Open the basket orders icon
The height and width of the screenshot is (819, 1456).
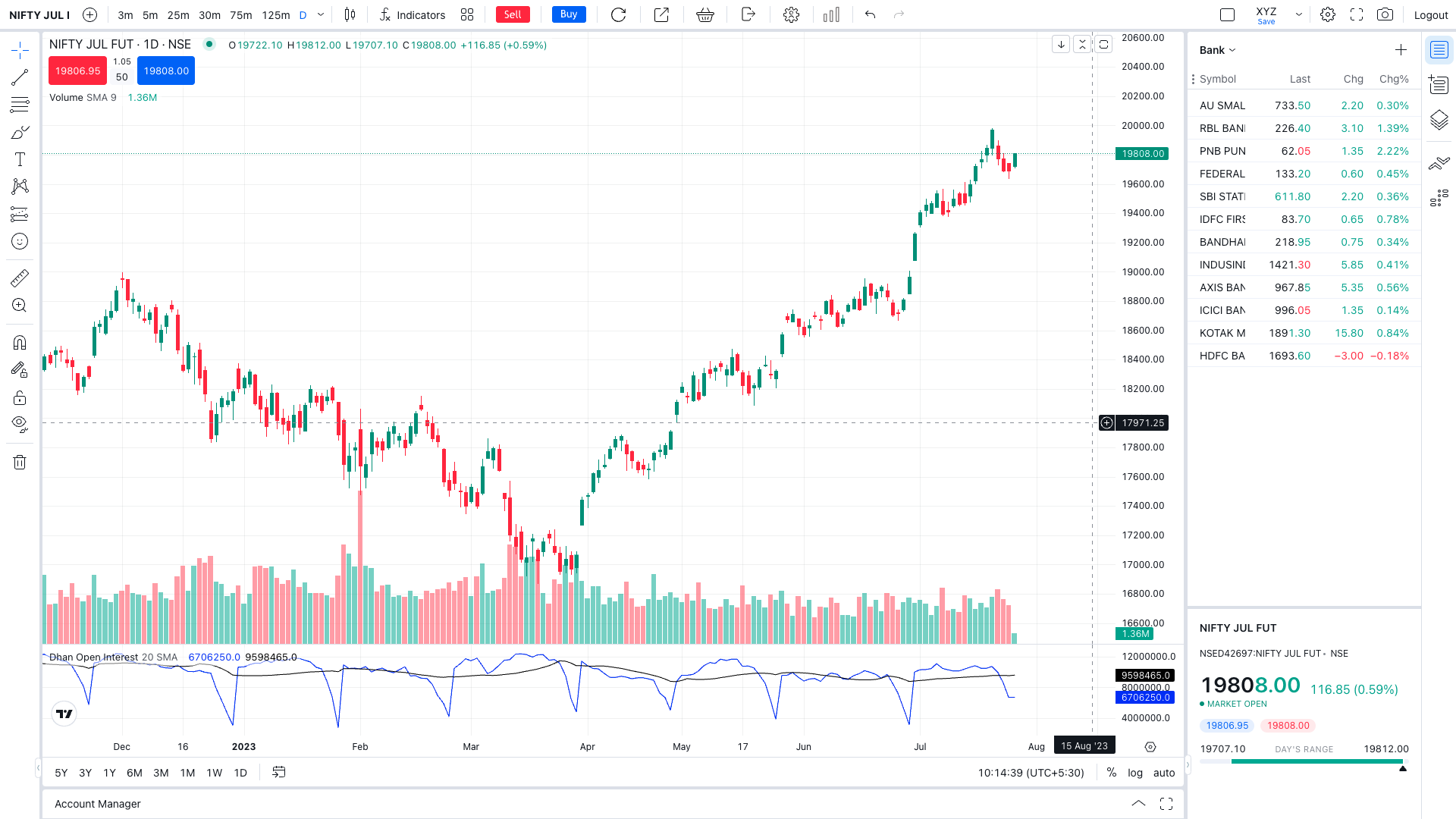coord(705,14)
